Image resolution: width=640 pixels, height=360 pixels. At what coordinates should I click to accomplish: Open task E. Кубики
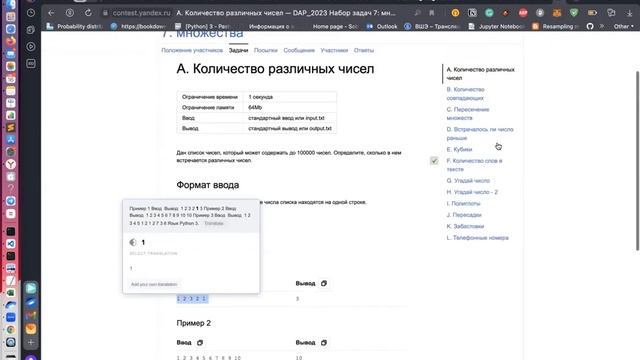coord(459,149)
